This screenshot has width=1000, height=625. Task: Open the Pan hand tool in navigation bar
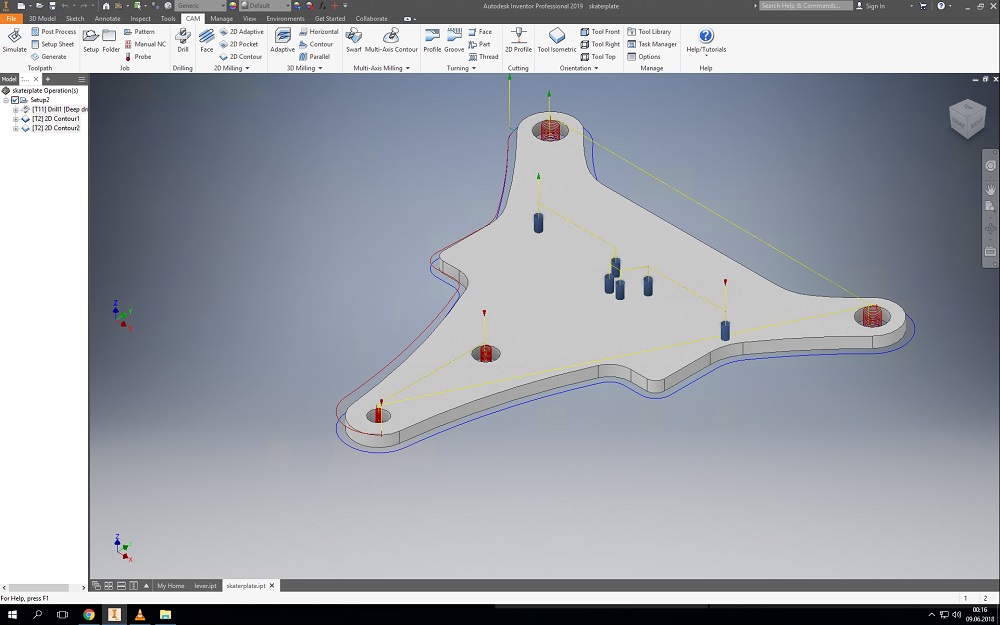990,189
